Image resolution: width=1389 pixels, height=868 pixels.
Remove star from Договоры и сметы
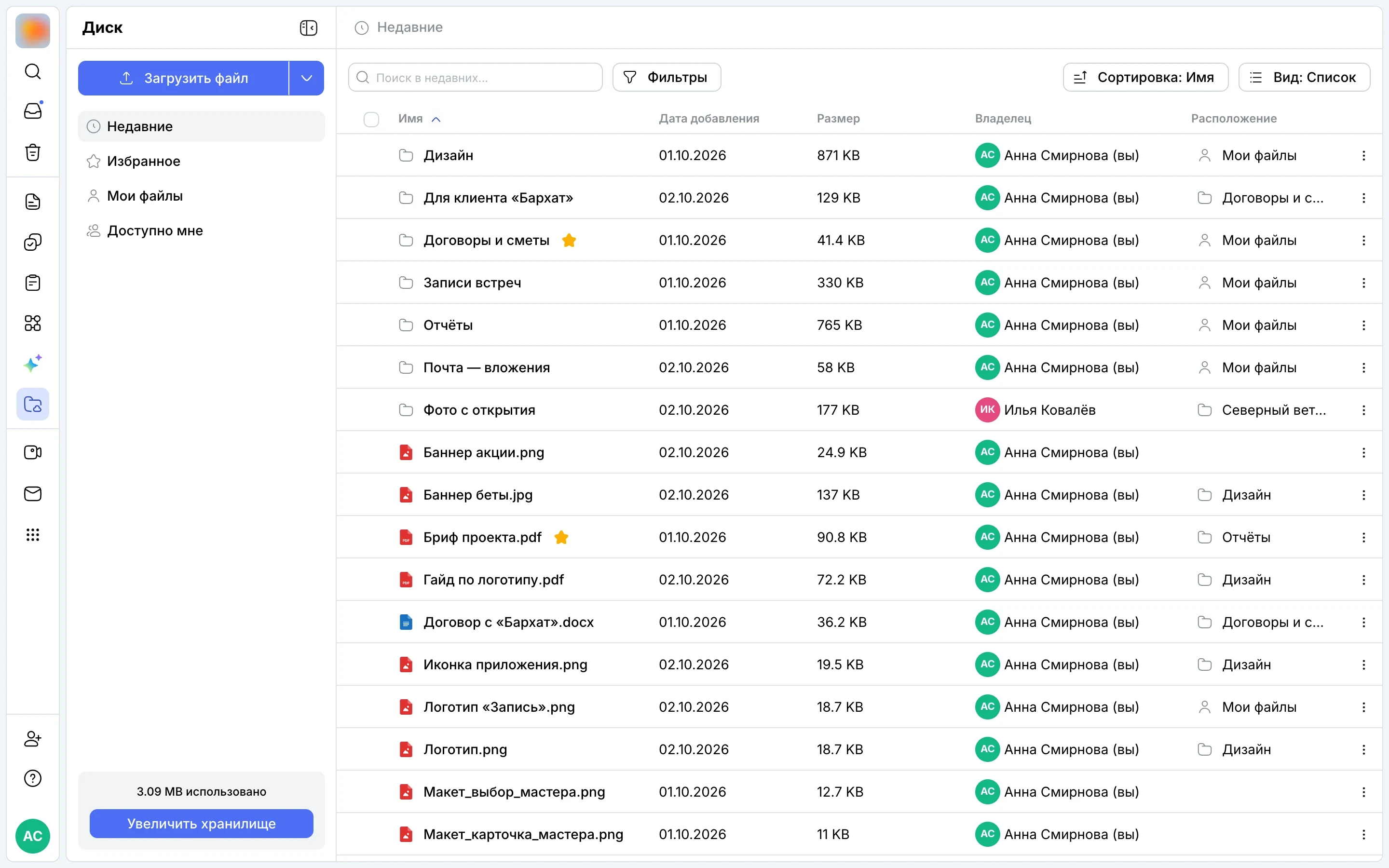pyautogui.click(x=569, y=240)
